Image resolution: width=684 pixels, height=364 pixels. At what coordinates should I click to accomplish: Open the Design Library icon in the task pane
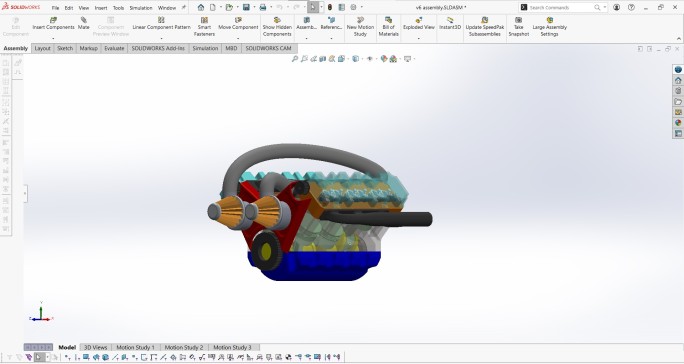coord(678,91)
